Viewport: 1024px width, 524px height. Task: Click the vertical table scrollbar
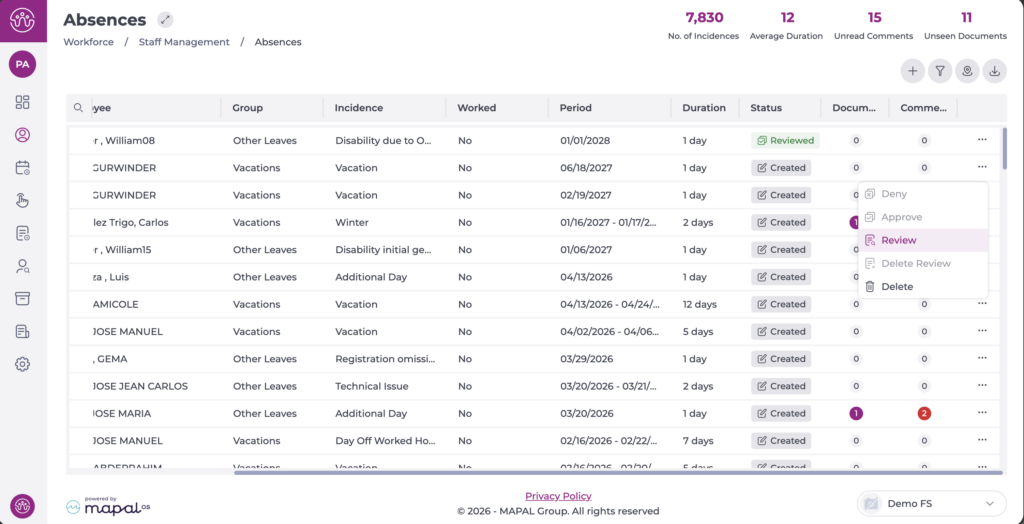click(1003, 150)
